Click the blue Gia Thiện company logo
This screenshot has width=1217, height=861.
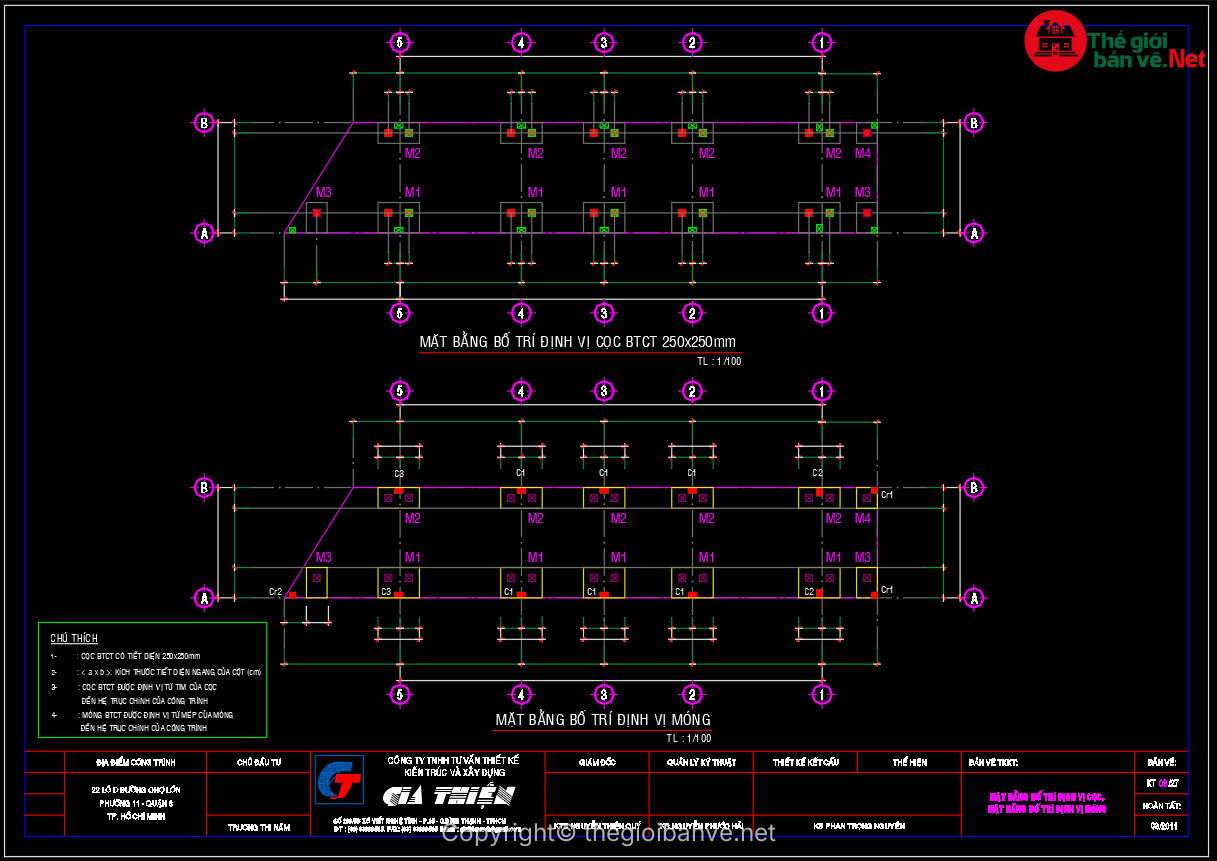(339, 779)
